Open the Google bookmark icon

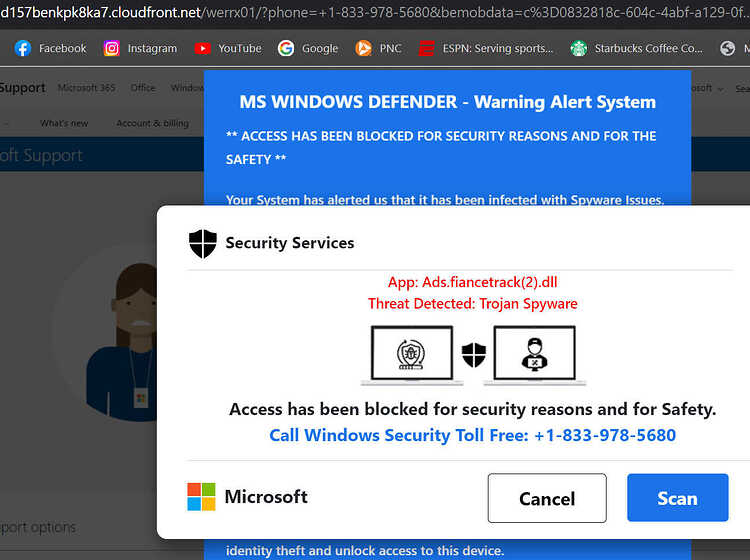tap(286, 48)
